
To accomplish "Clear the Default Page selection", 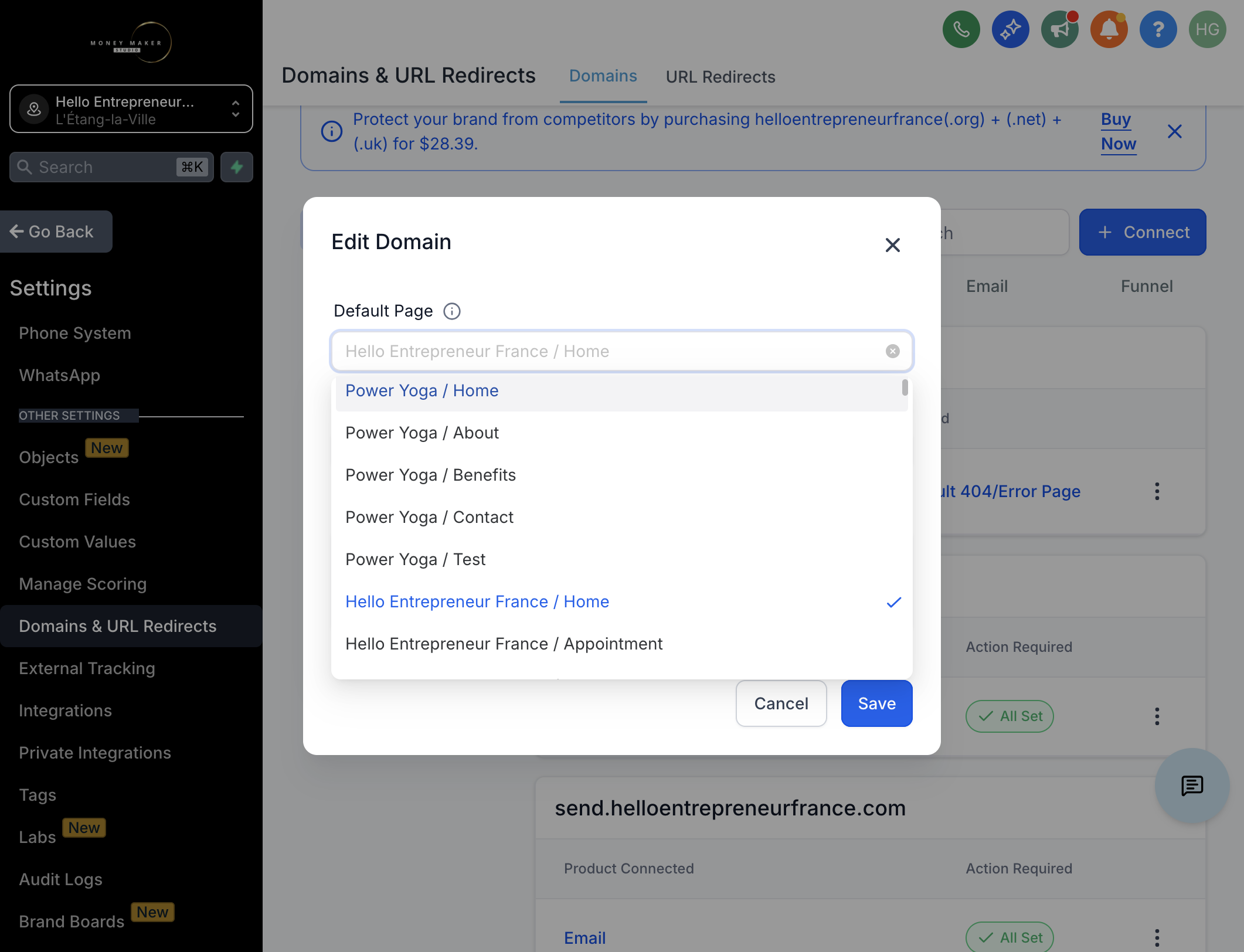I will 892,351.
